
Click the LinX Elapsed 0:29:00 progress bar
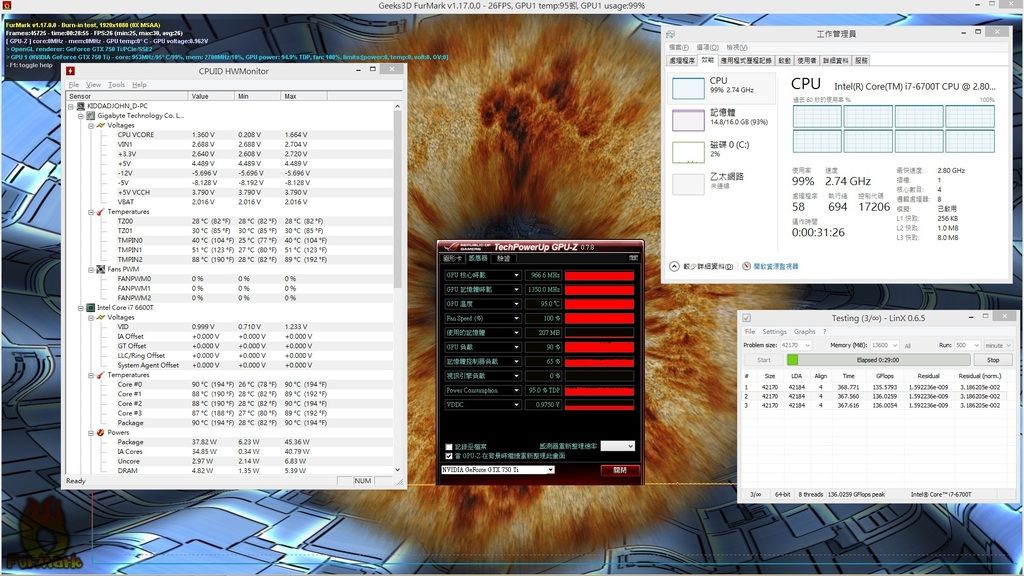[878, 360]
